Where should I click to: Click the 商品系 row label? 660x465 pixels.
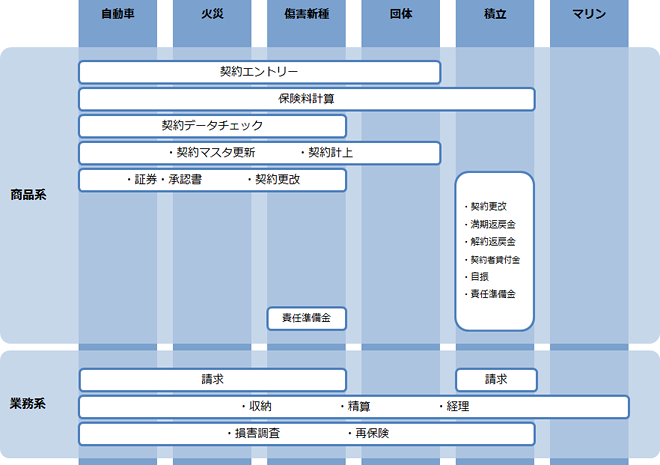pyautogui.click(x=28, y=194)
